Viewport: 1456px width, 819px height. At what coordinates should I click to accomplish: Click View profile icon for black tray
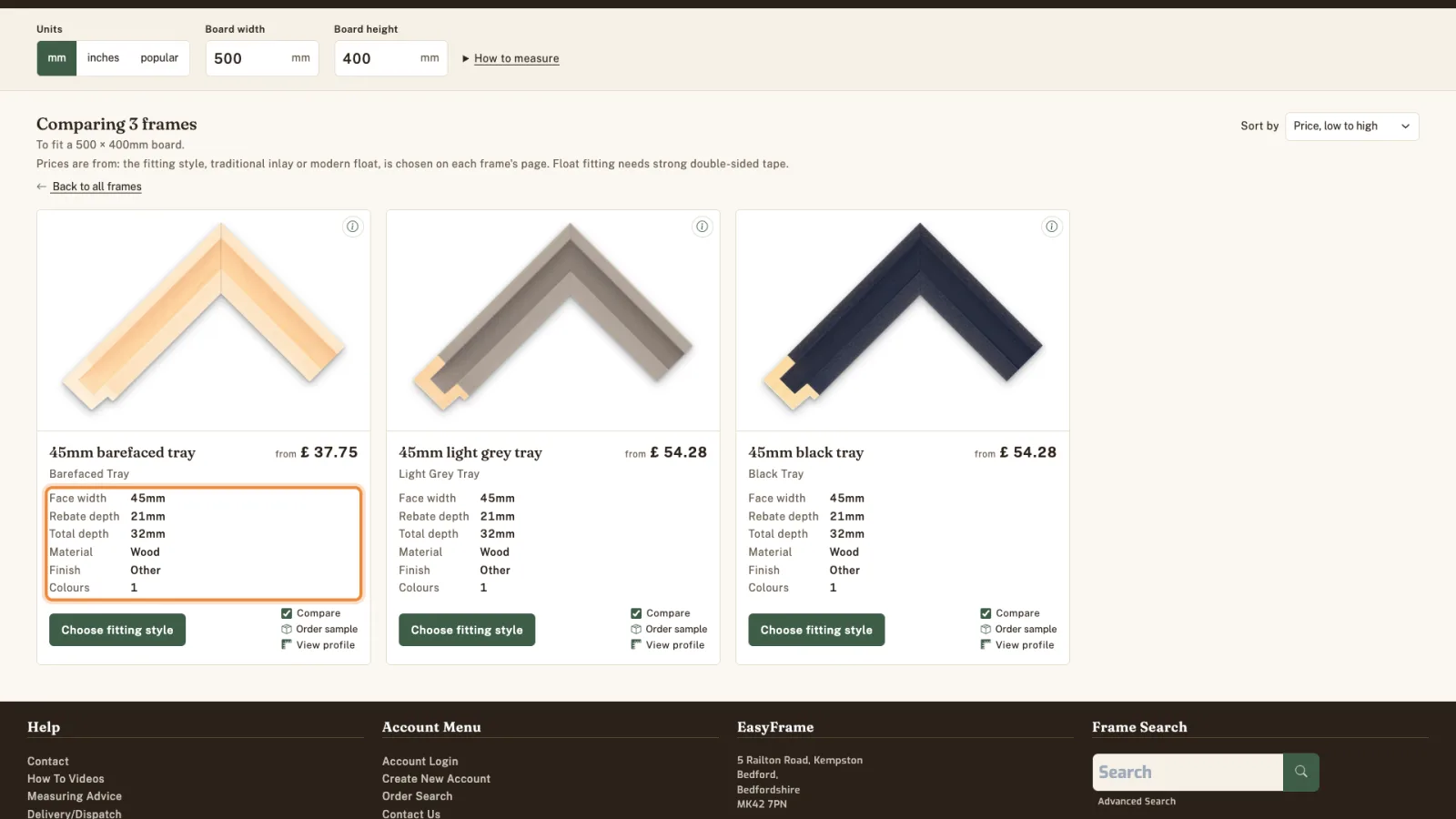[x=986, y=644]
